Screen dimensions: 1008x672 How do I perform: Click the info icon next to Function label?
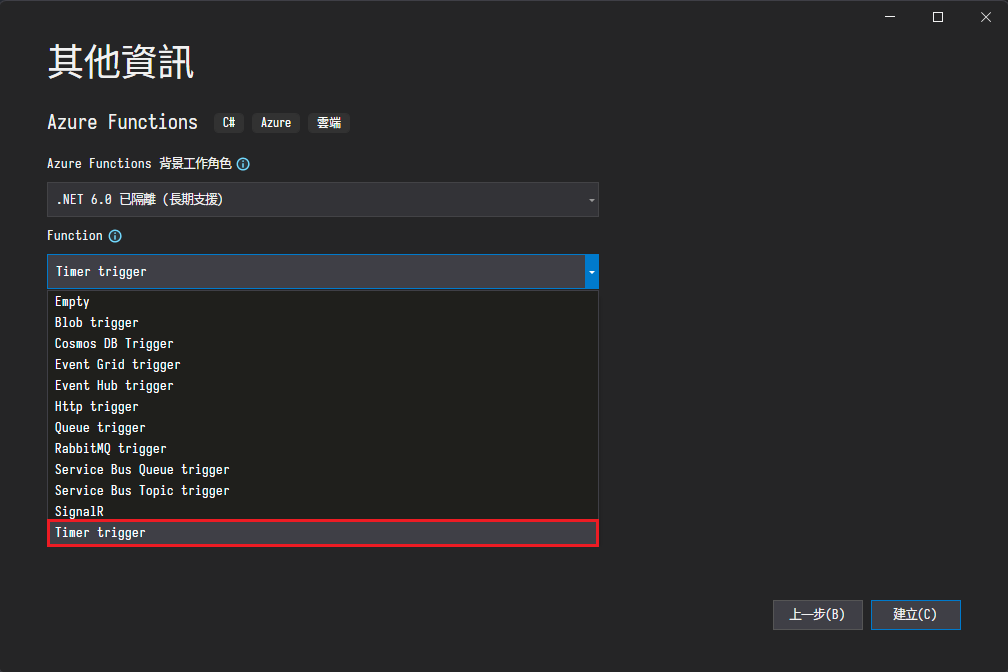tap(115, 236)
